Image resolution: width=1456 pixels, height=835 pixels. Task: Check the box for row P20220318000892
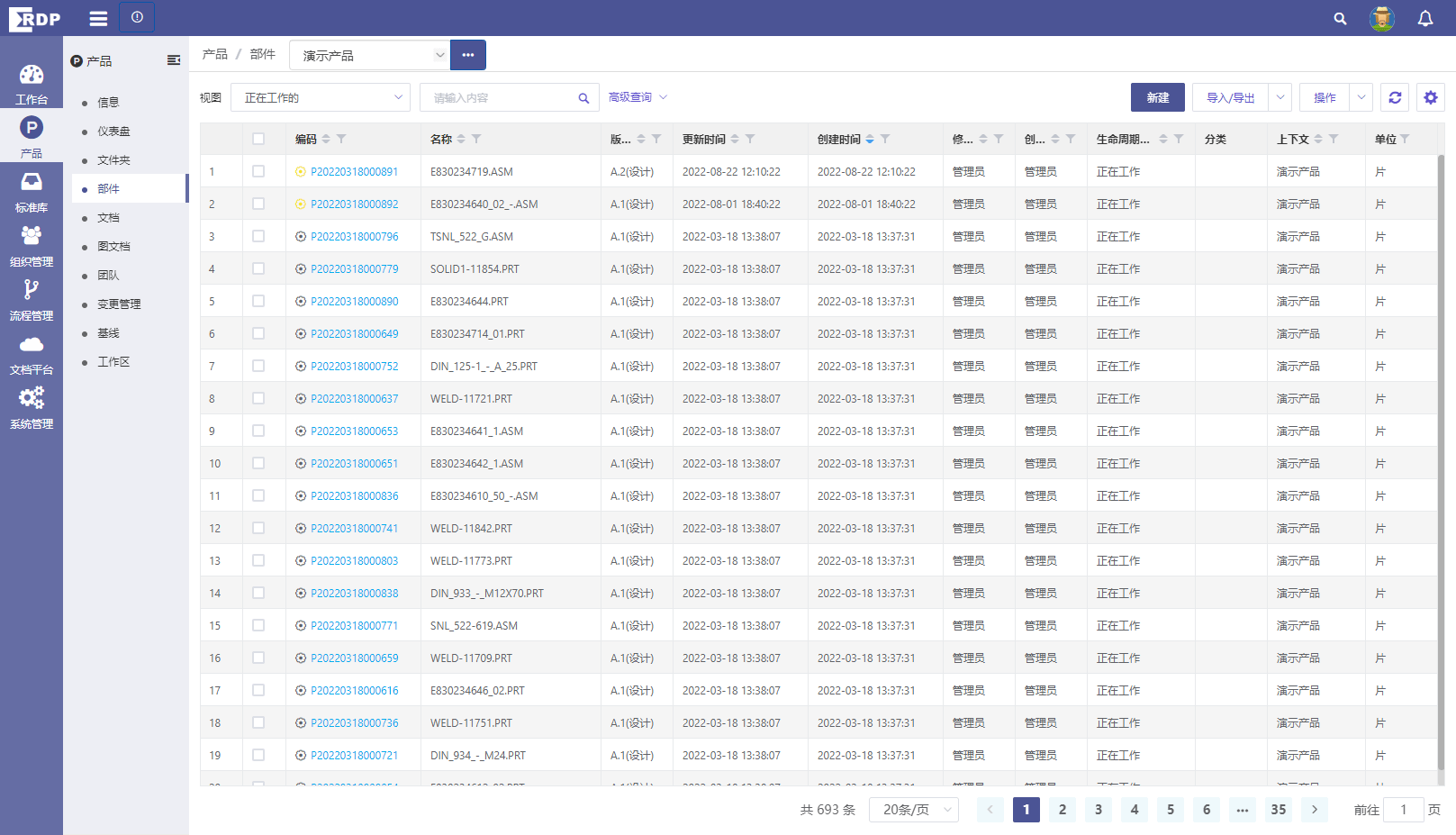click(x=258, y=204)
